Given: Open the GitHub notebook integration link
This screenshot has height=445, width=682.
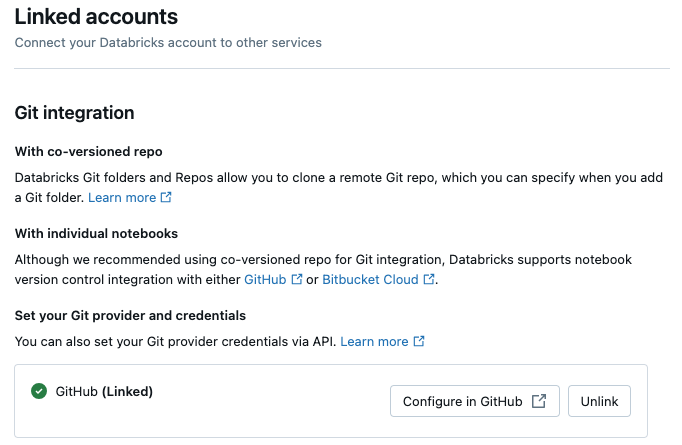Looking at the screenshot, I should (x=265, y=280).
